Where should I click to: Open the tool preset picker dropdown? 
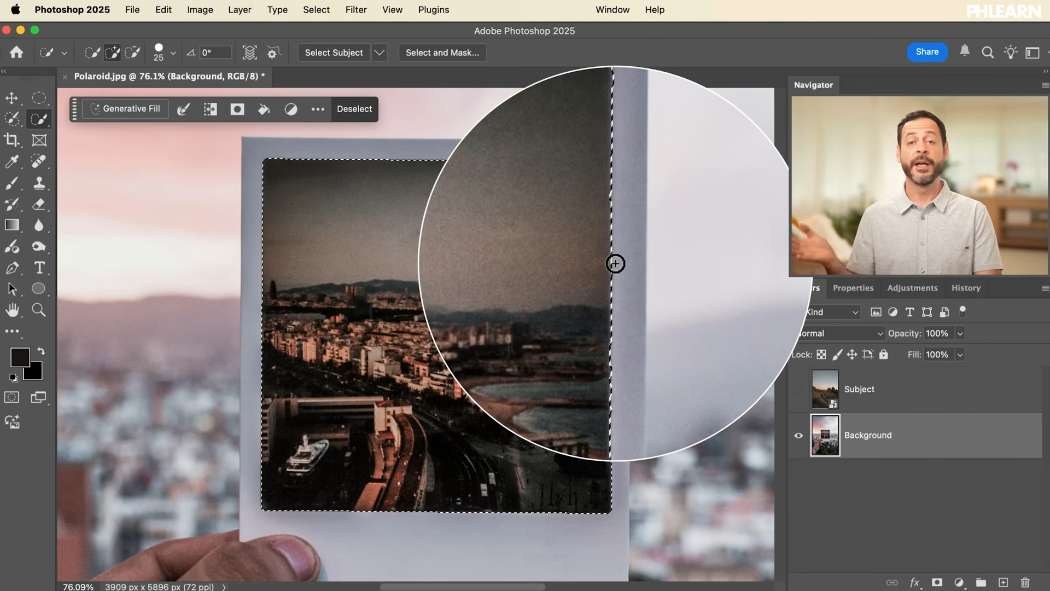pos(64,53)
